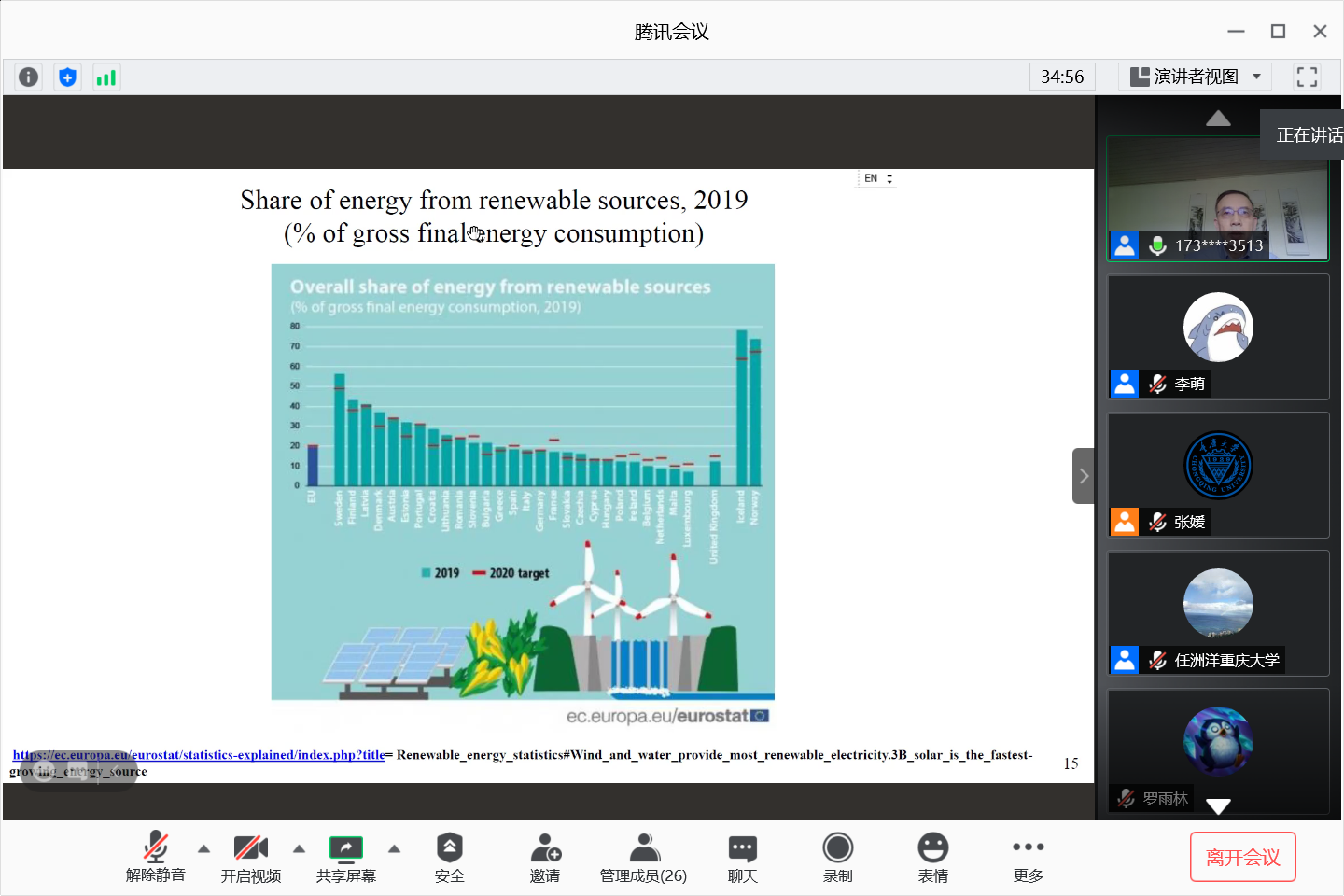This screenshot has height=896, width=1344.
Task: Expand audio options arrow beside microphone
Action: pos(203,848)
